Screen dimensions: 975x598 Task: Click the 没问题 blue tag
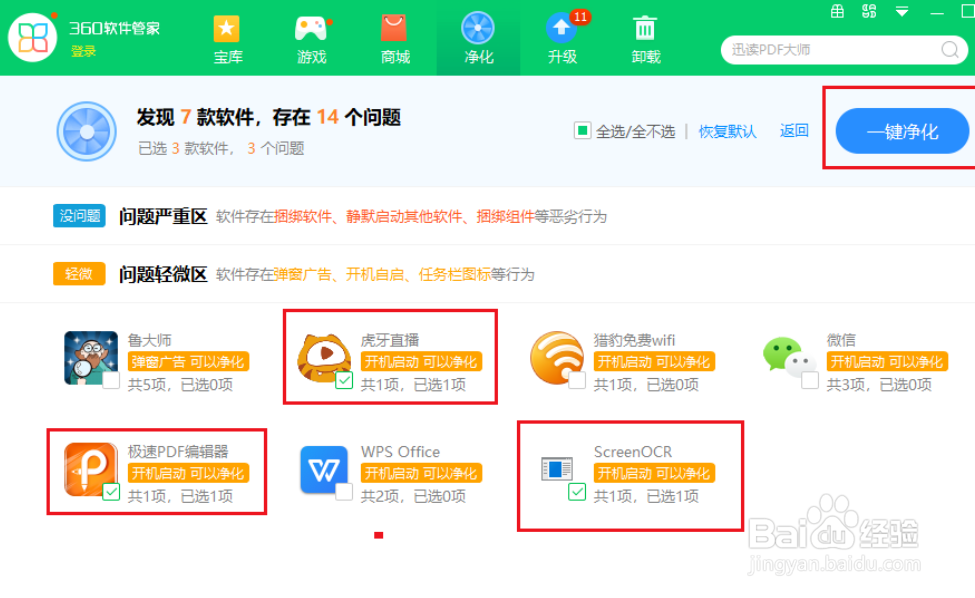click(x=79, y=216)
